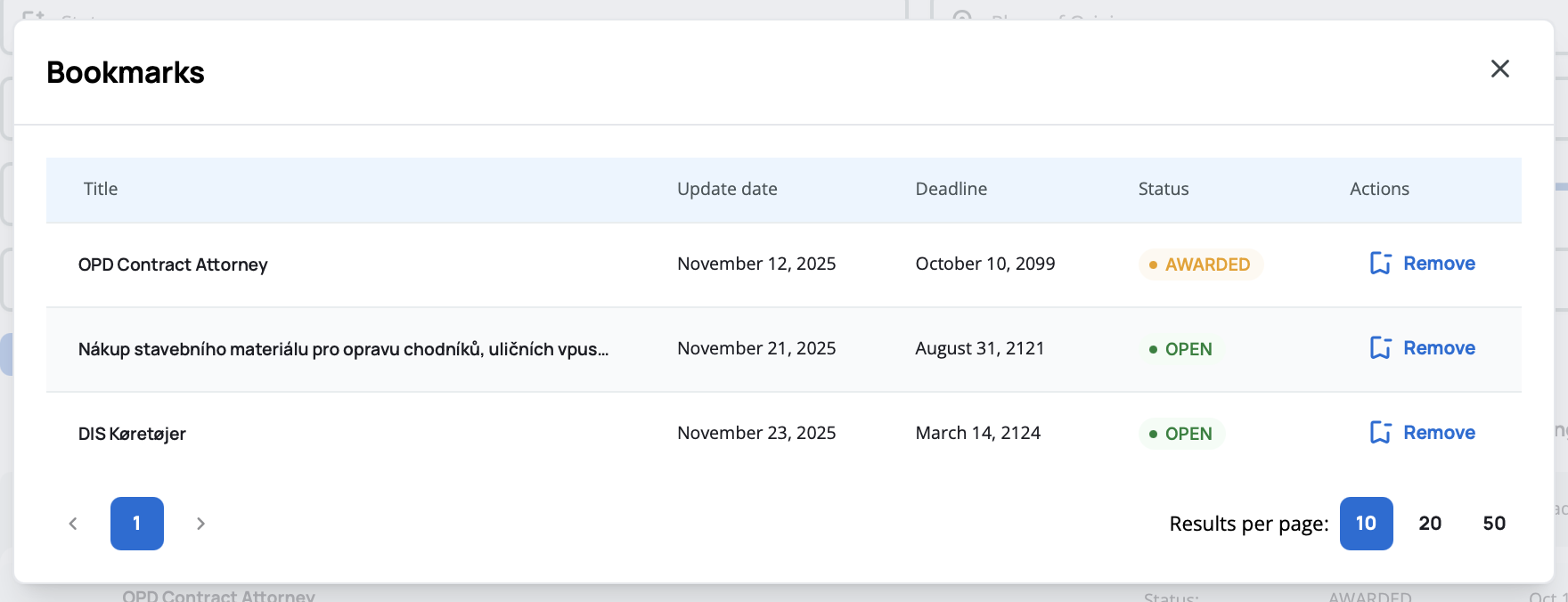Image resolution: width=1568 pixels, height=602 pixels.
Task: Click the Update date column header
Action: [727, 189]
